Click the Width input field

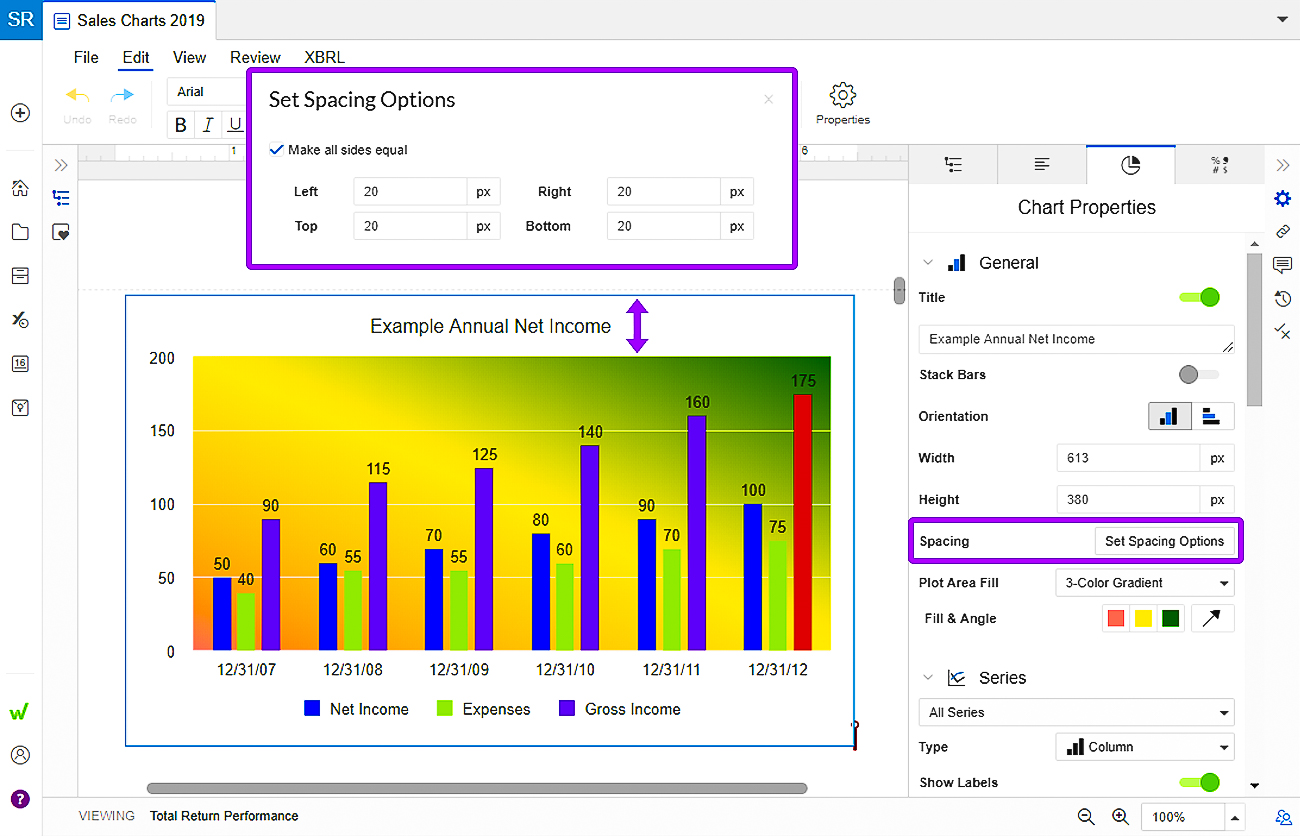click(1127, 458)
